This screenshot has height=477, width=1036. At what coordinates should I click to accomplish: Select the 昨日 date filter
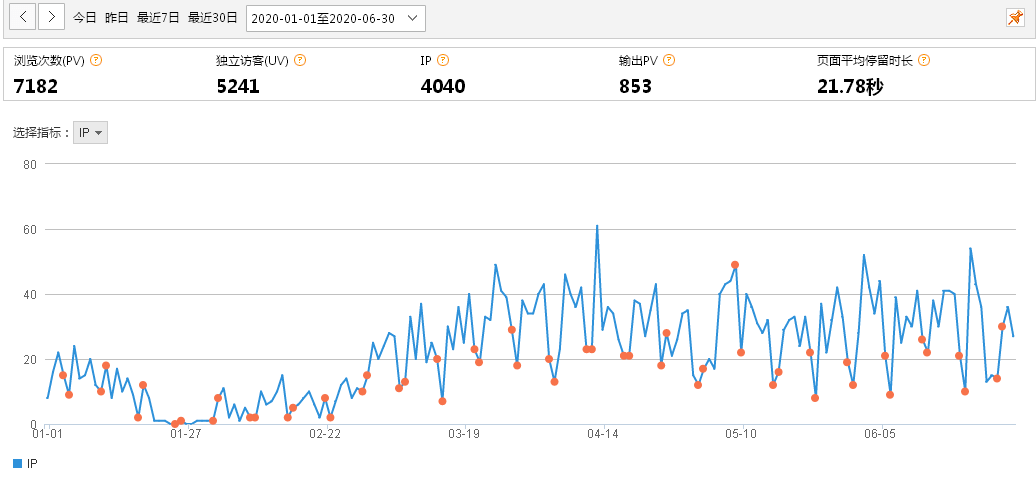117,18
